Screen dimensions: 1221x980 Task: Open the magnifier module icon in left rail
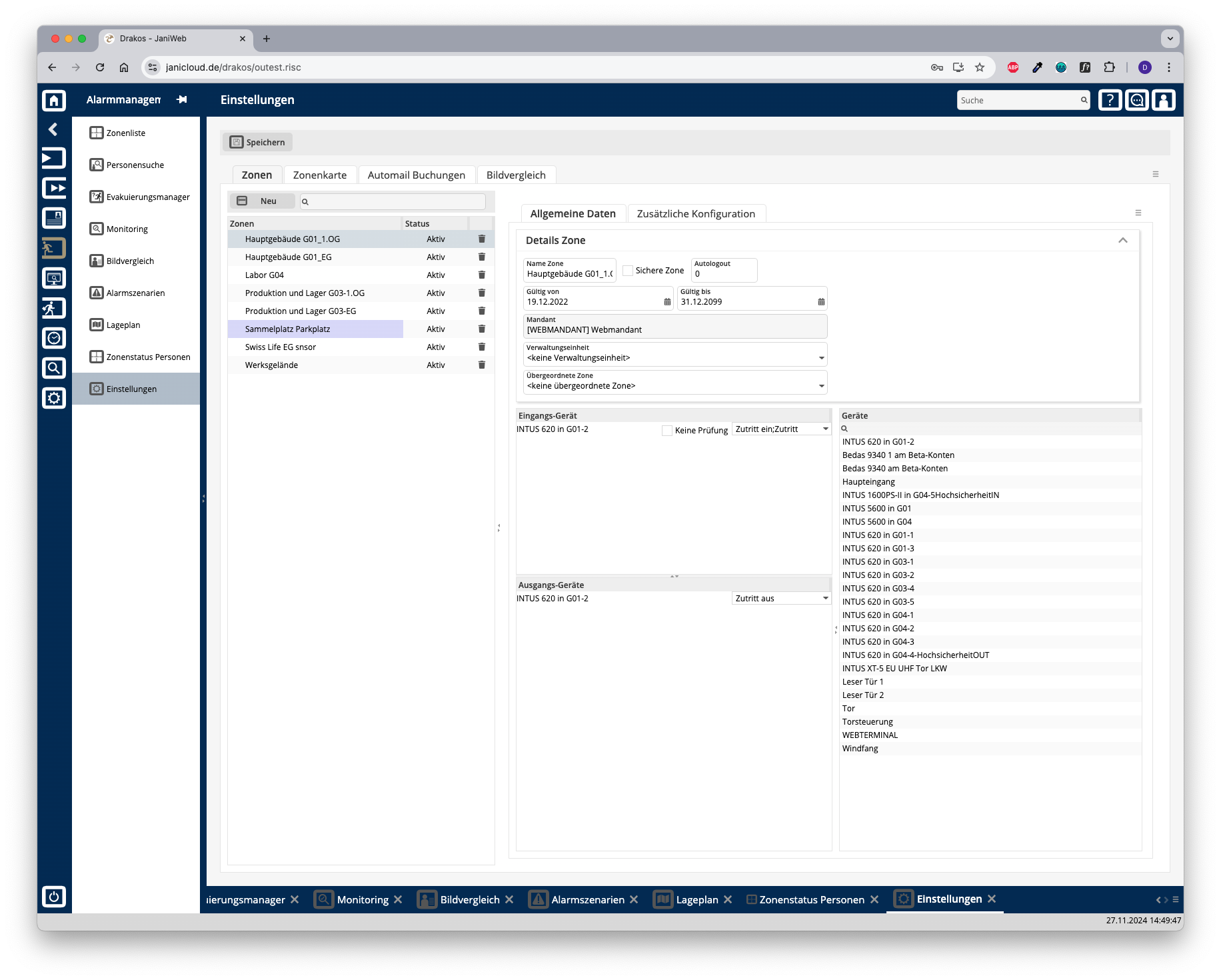(x=54, y=368)
